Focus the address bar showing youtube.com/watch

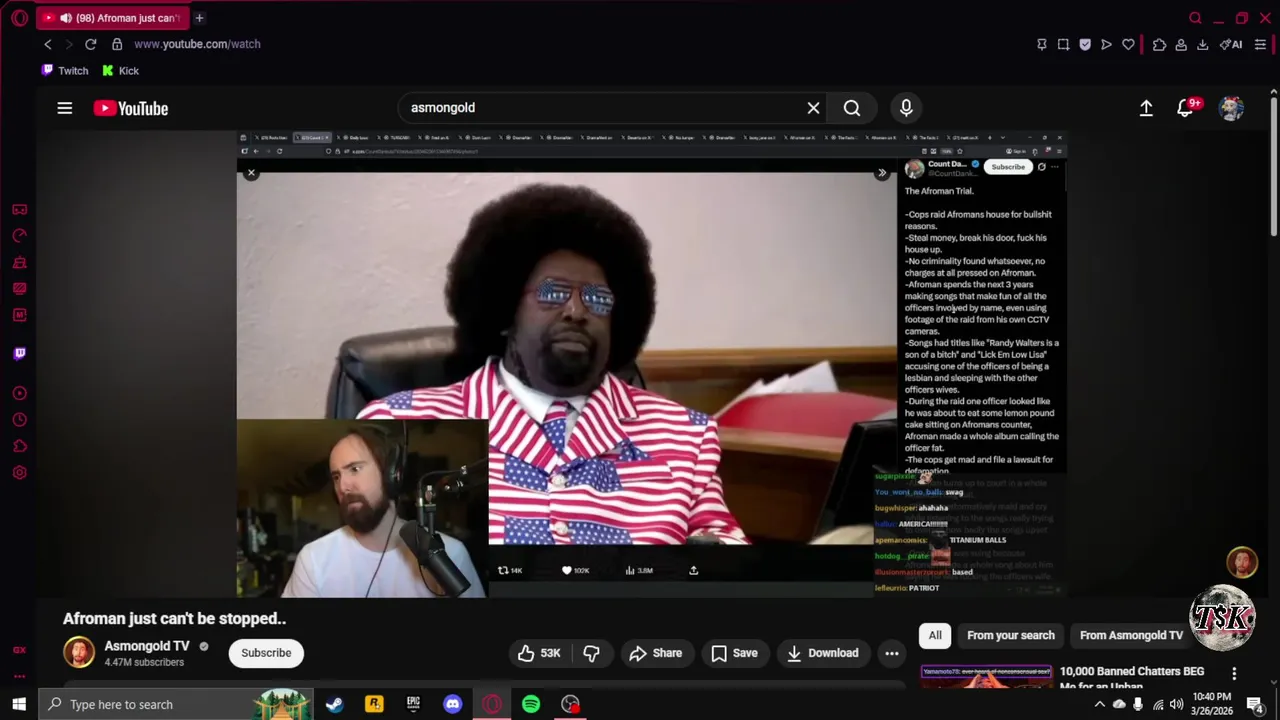coord(197,44)
